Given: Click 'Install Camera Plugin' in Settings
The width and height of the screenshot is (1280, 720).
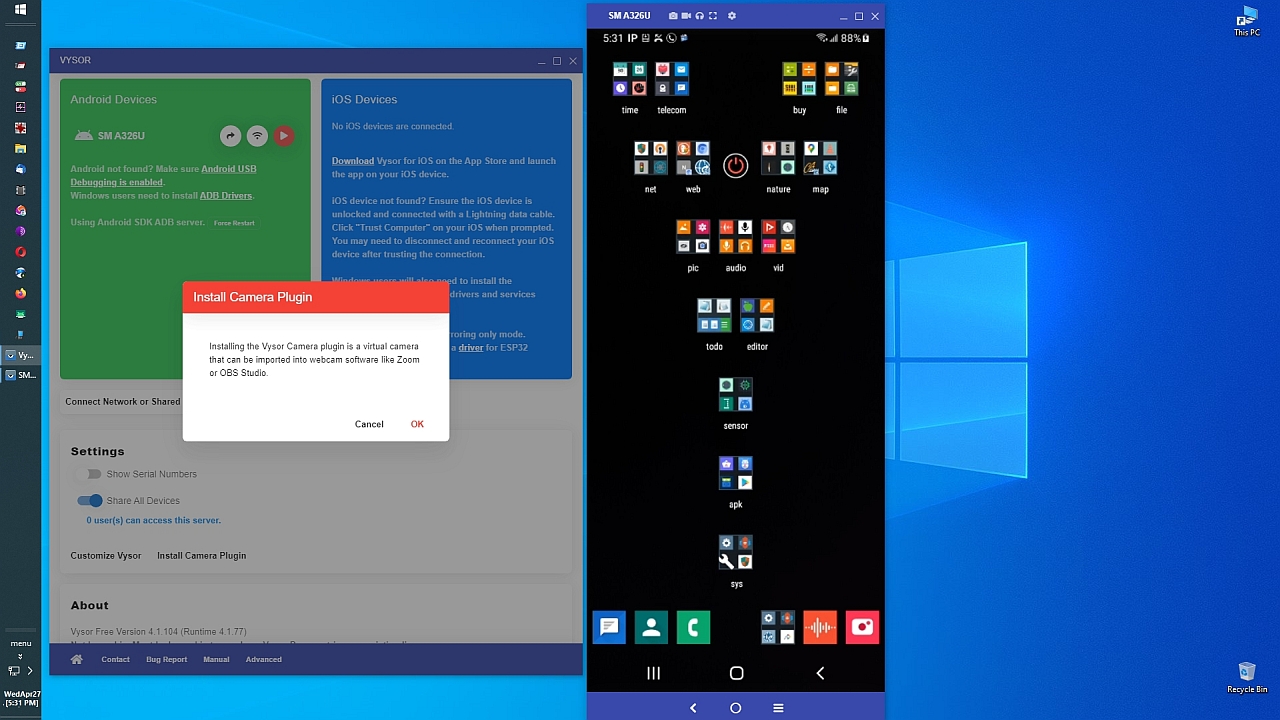Looking at the screenshot, I should 201,556.
